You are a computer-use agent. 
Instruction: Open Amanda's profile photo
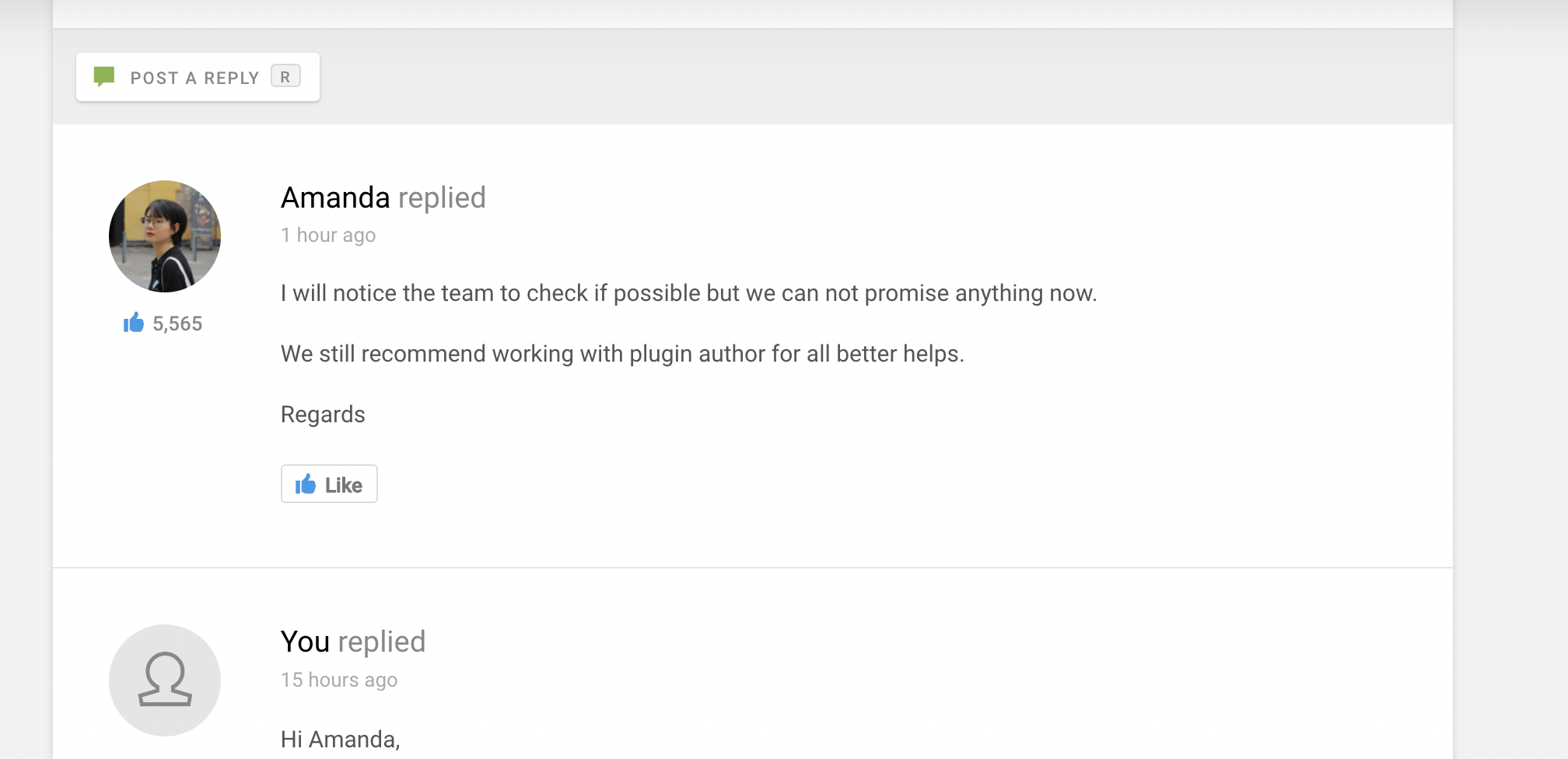[x=165, y=236]
